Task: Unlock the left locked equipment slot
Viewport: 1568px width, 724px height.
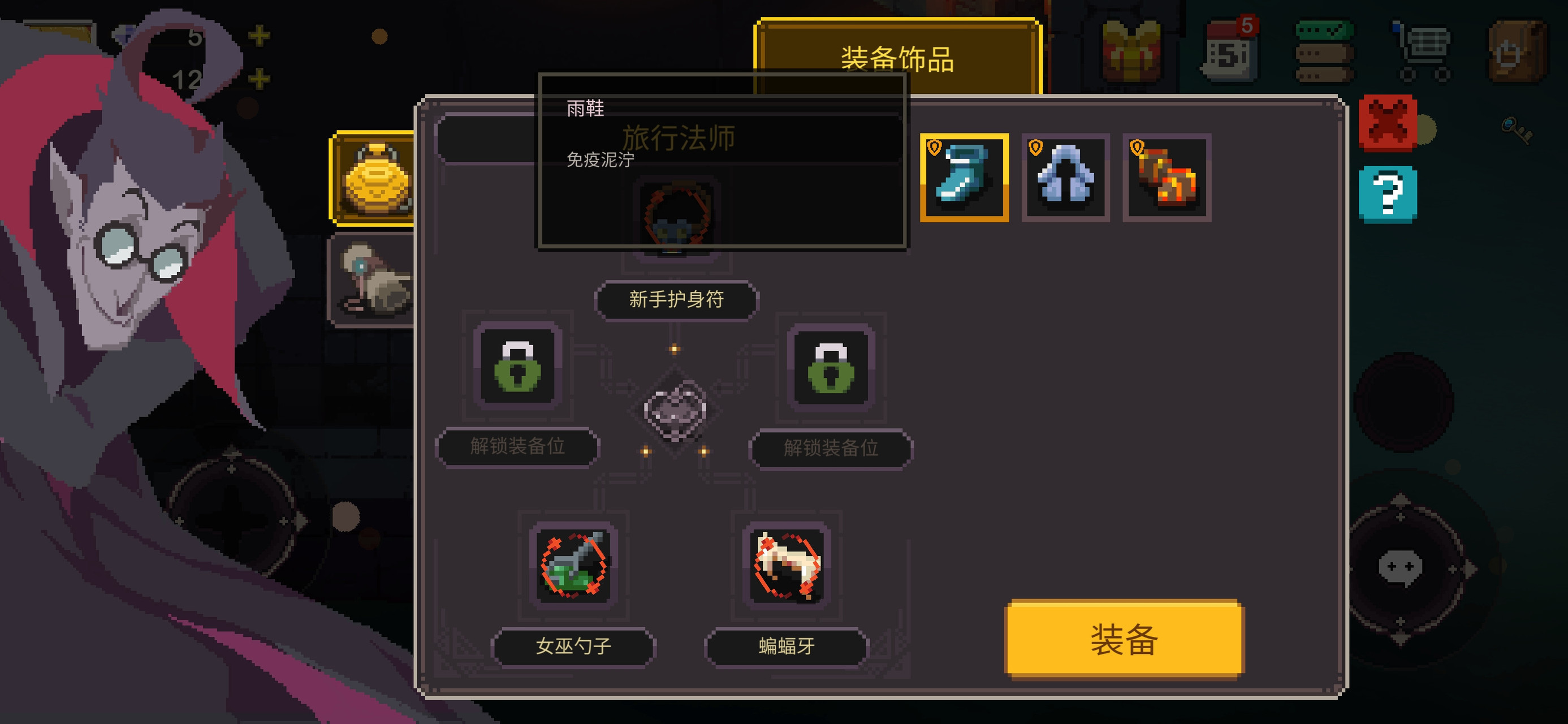Action: 517,365
